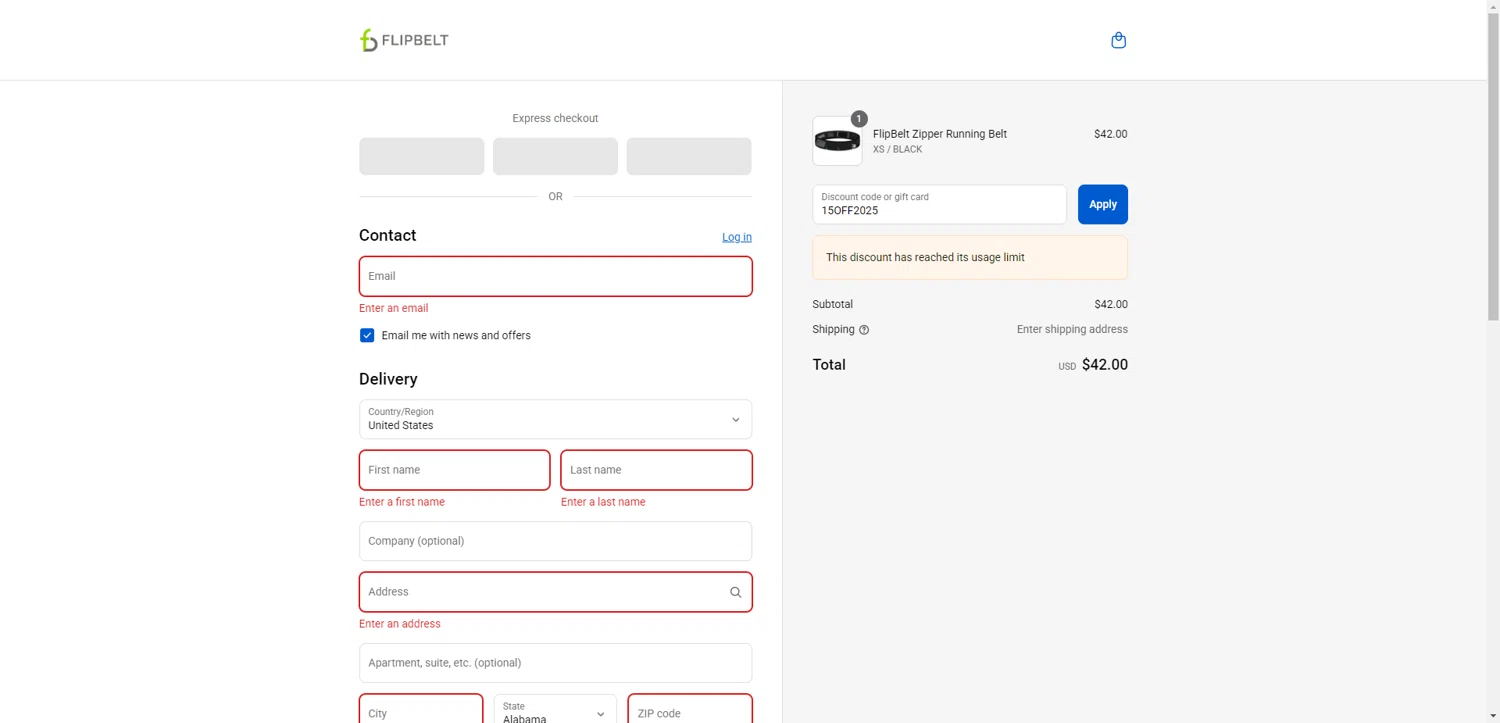Focus the Email input field
Screen dimensions: 1500x723
click(x=555, y=276)
